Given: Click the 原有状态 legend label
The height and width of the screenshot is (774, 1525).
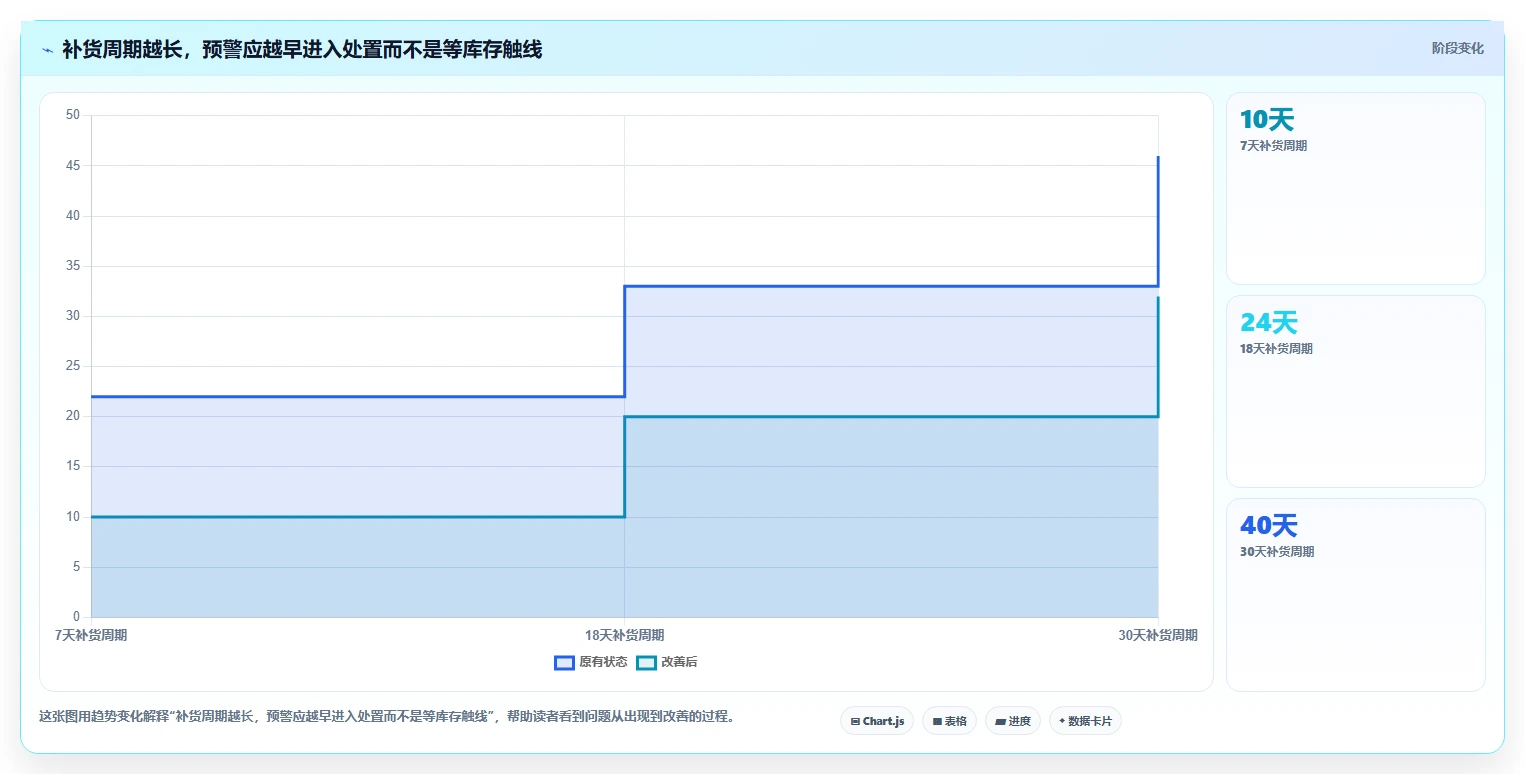Looking at the screenshot, I should coord(603,662).
